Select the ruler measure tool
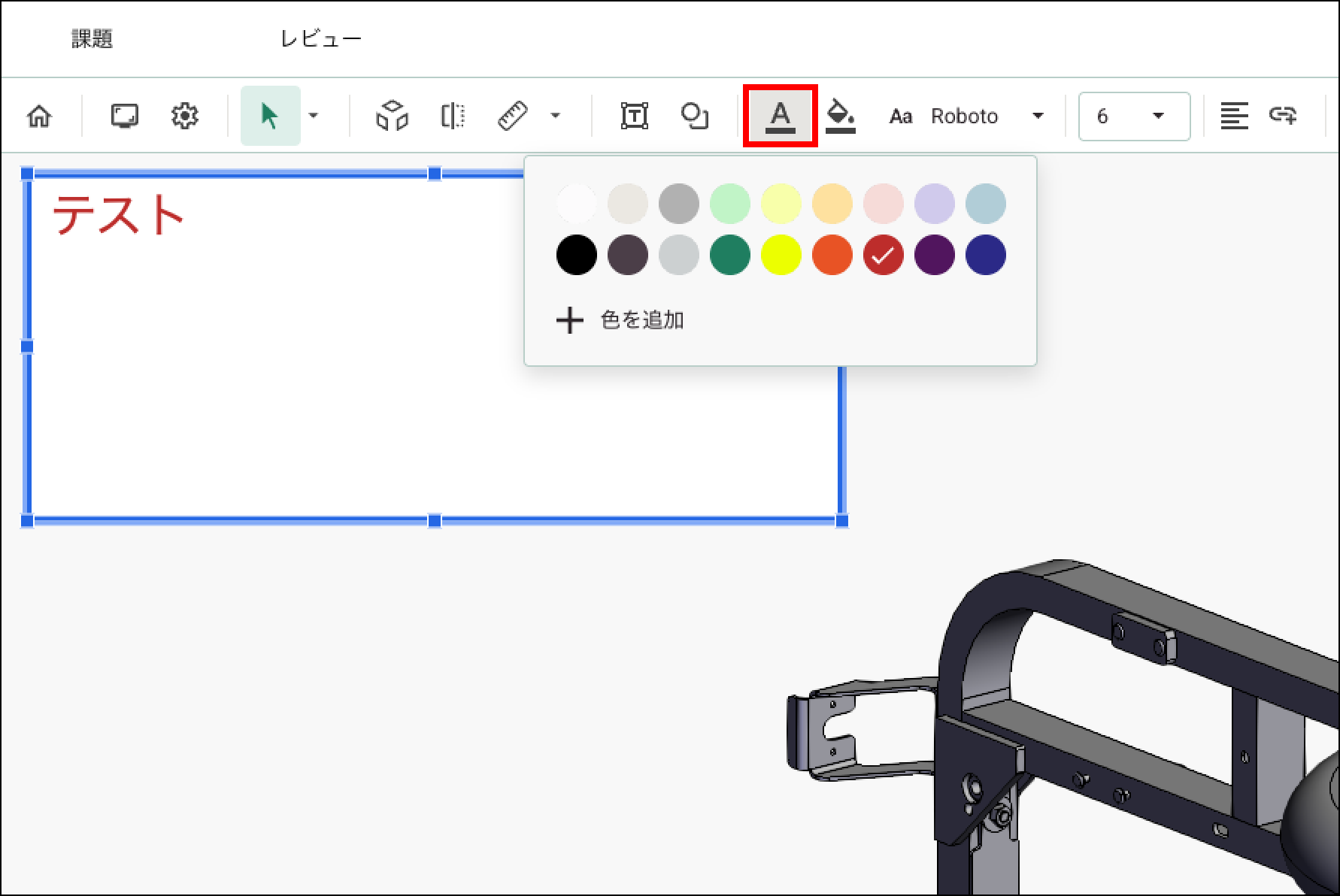Image resolution: width=1340 pixels, height=896 pixels. (x=513, y=116)
